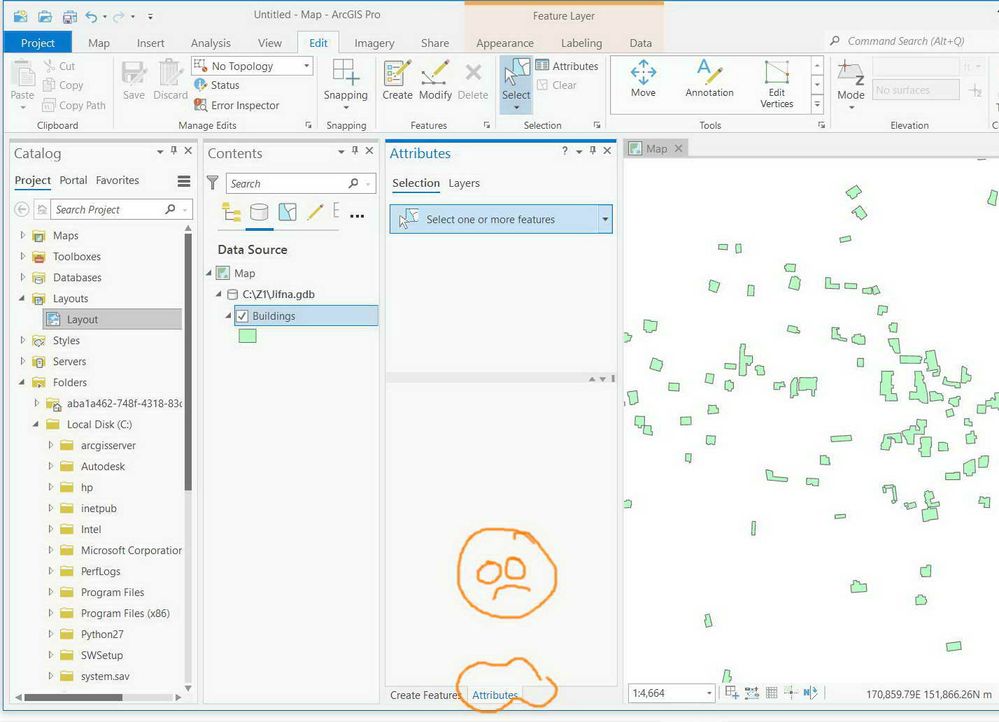This screenshot has height=722, width=999.
Task: Open Attributes pane help question mark
Action: click(x=564, y=150)
